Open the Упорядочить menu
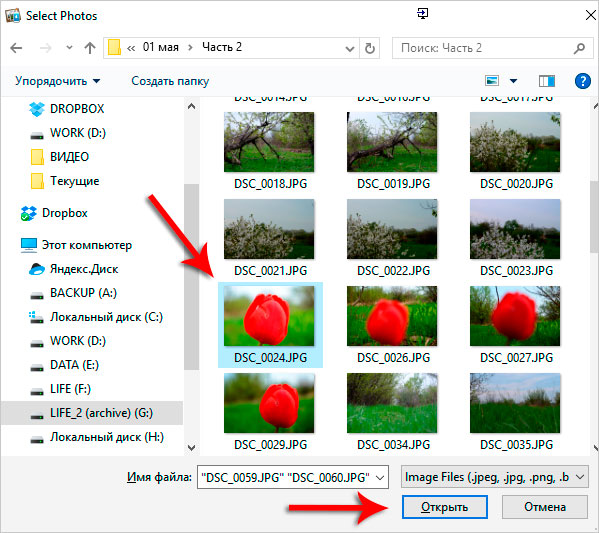The width and height of the screenshot is (599, 533). (x=57, y=81)
